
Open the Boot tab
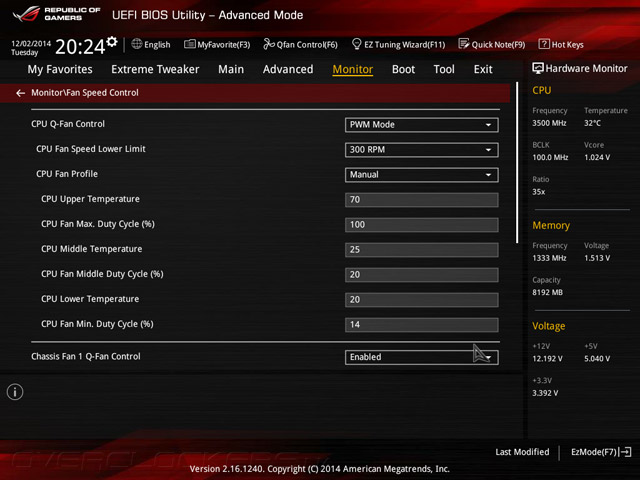(403, 69)
